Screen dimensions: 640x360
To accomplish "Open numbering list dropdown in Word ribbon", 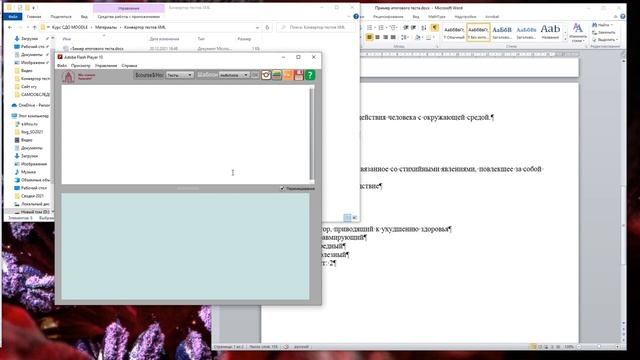I will coord(386,28).
